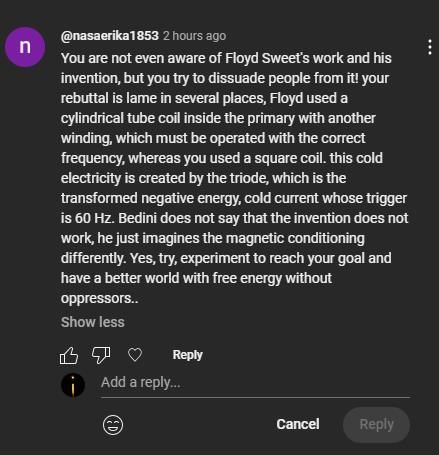Click your own dark profile avatar

[73, 385]
